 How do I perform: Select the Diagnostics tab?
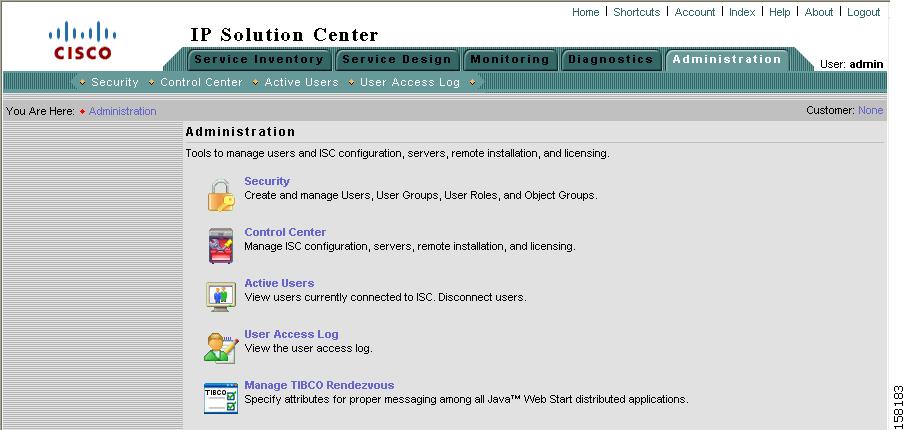pos(610,59)
